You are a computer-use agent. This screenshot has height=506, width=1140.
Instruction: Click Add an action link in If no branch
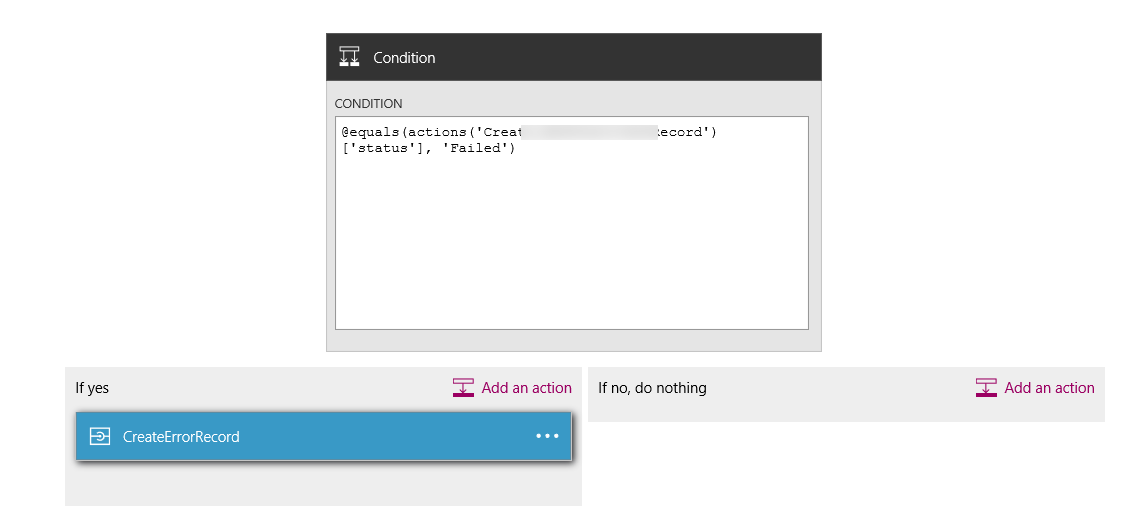[x=1049, y=388]
